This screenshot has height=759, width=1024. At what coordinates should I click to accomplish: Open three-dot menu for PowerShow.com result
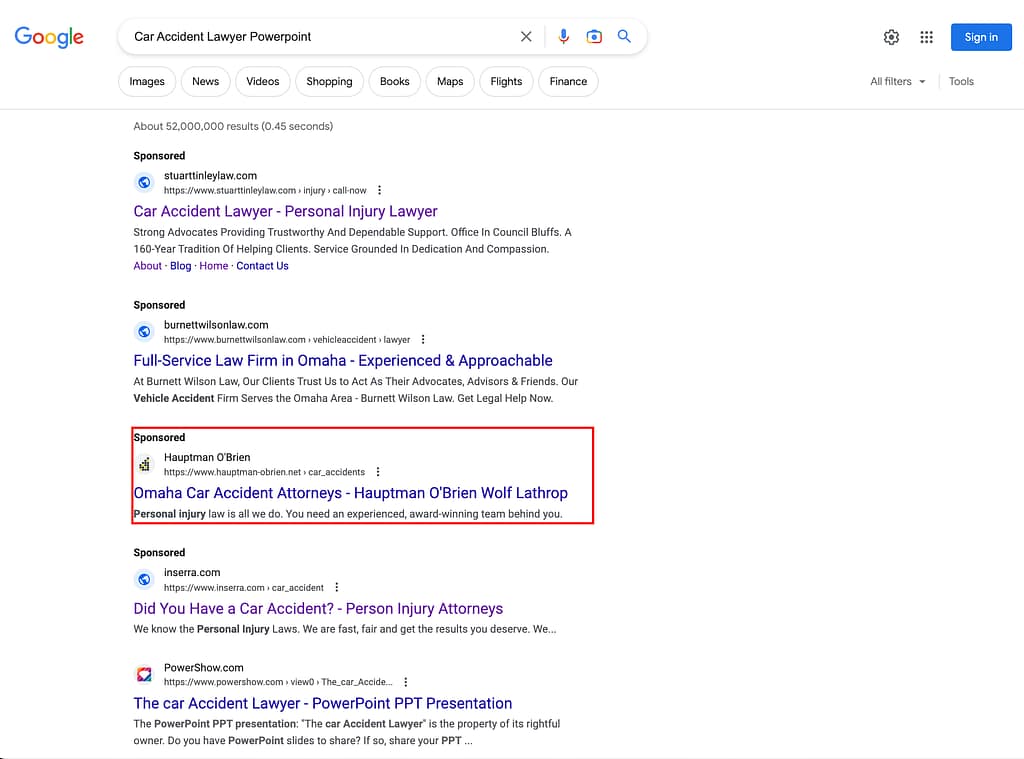406,682
